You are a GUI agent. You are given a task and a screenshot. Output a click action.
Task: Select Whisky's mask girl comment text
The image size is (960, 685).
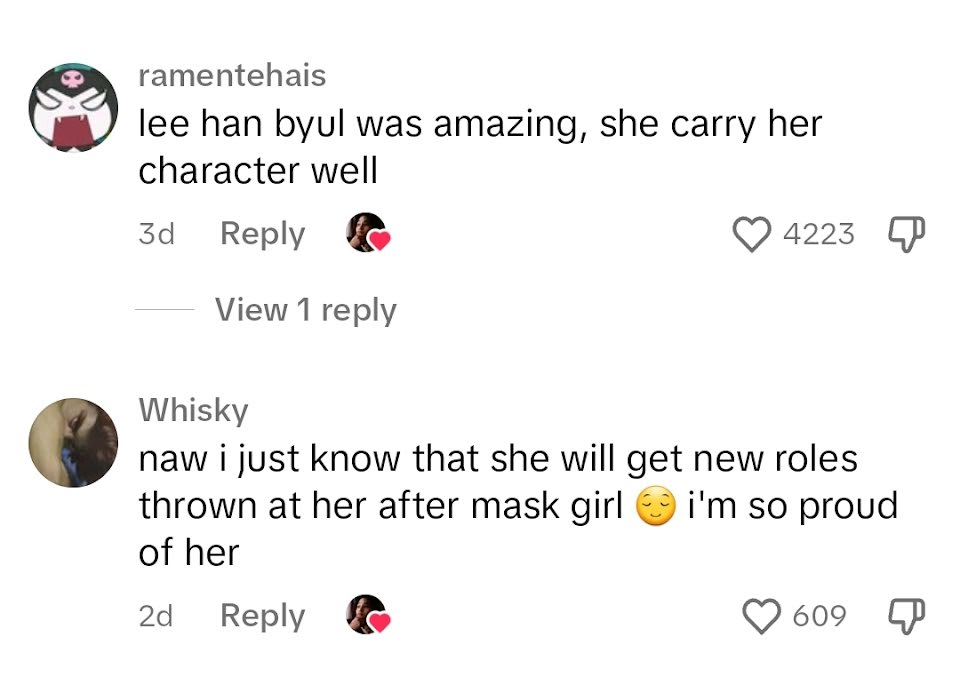coord(518,506)
